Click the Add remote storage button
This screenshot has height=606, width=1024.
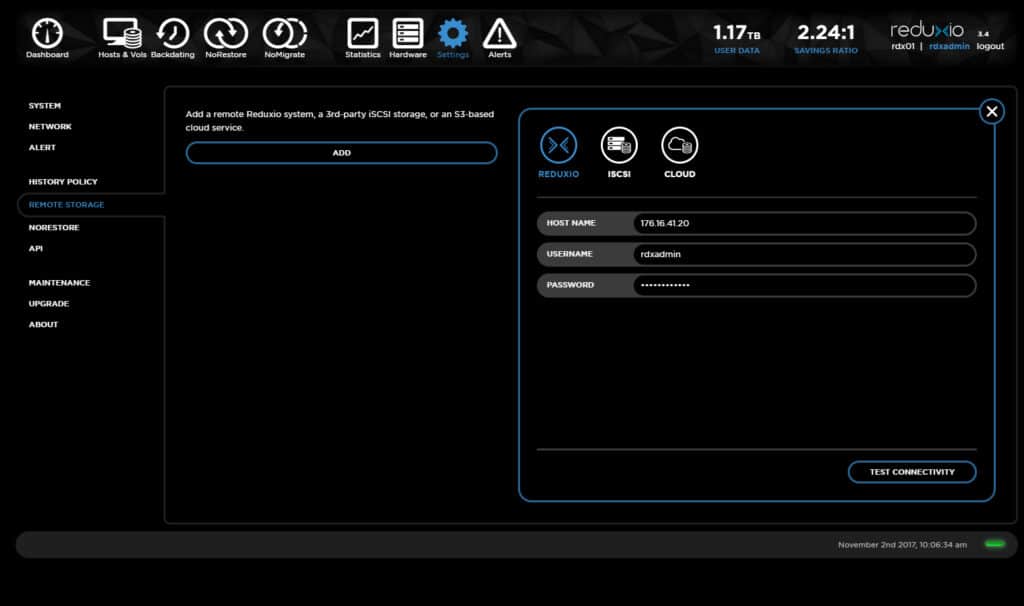pyautogui.click(x=342, y=153)
